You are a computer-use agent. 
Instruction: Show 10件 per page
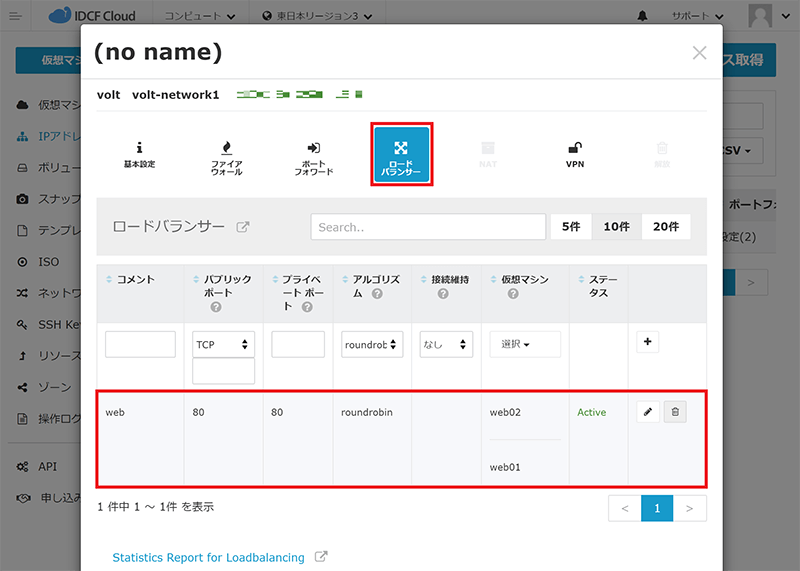click(617, 227)
